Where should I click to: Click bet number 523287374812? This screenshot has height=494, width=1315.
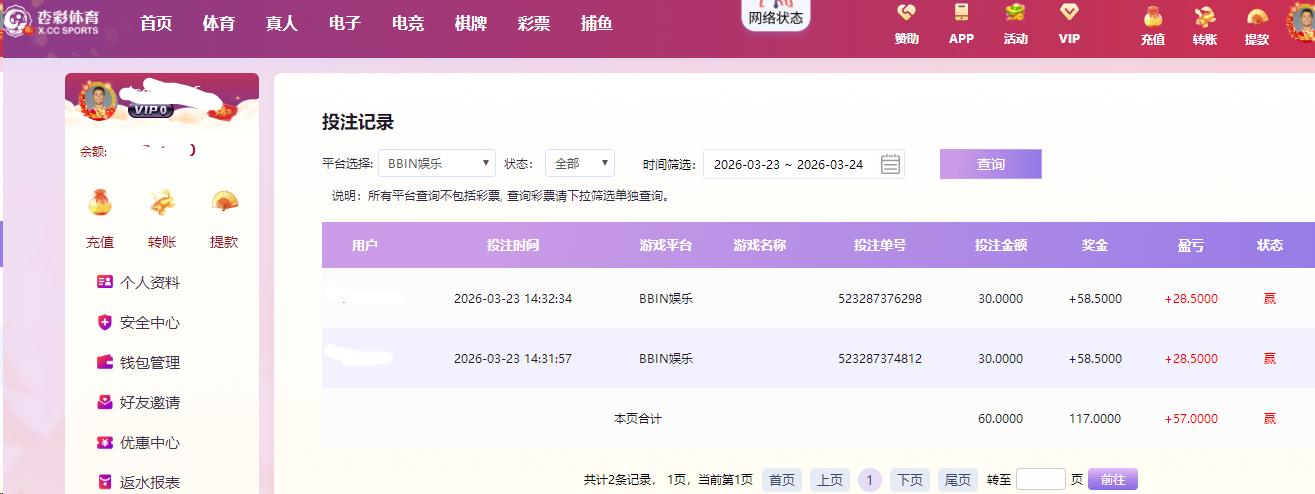(880, 359)
